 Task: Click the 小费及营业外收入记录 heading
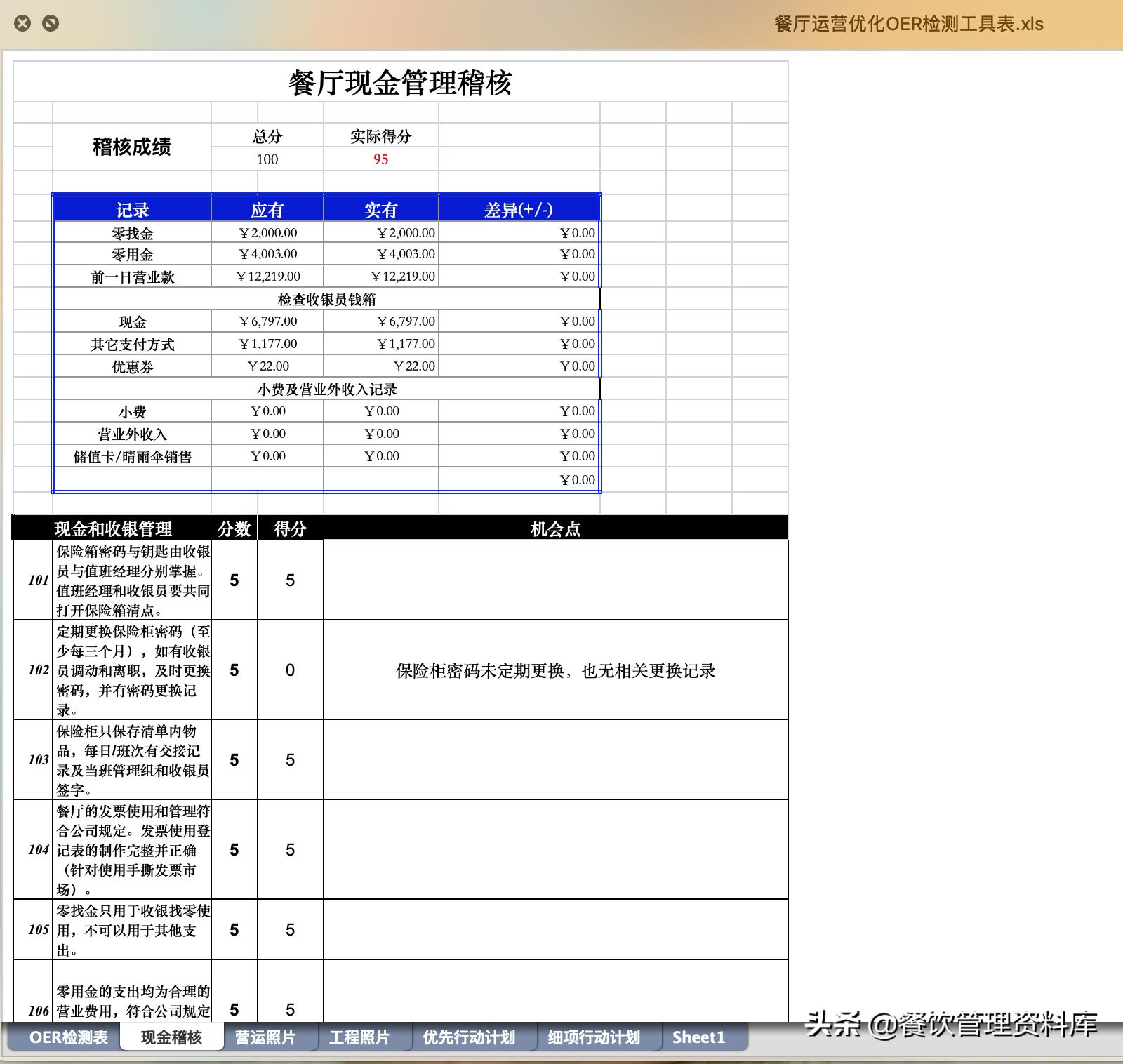327,389
